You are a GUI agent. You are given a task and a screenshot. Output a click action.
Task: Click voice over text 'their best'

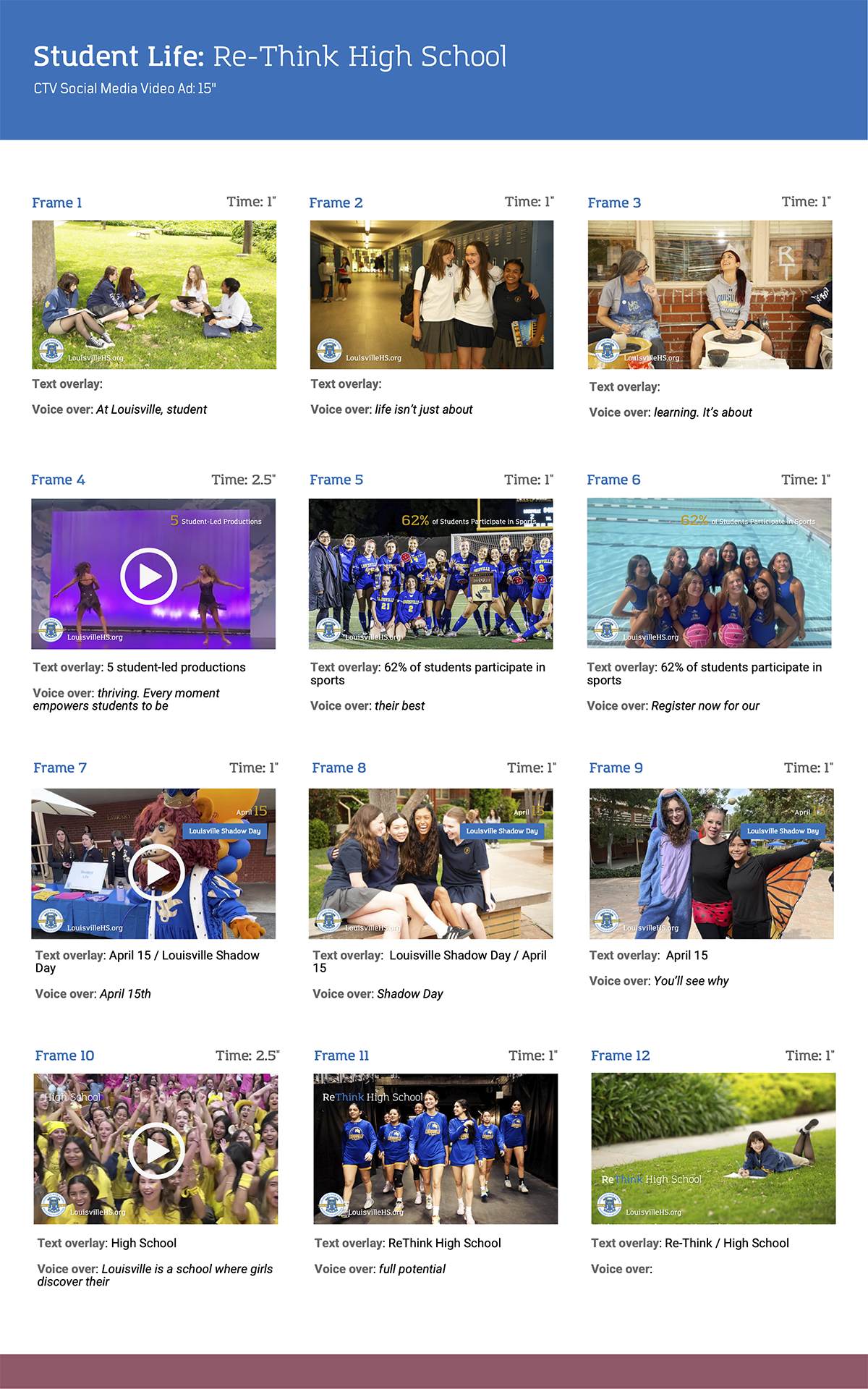[400, 705]
